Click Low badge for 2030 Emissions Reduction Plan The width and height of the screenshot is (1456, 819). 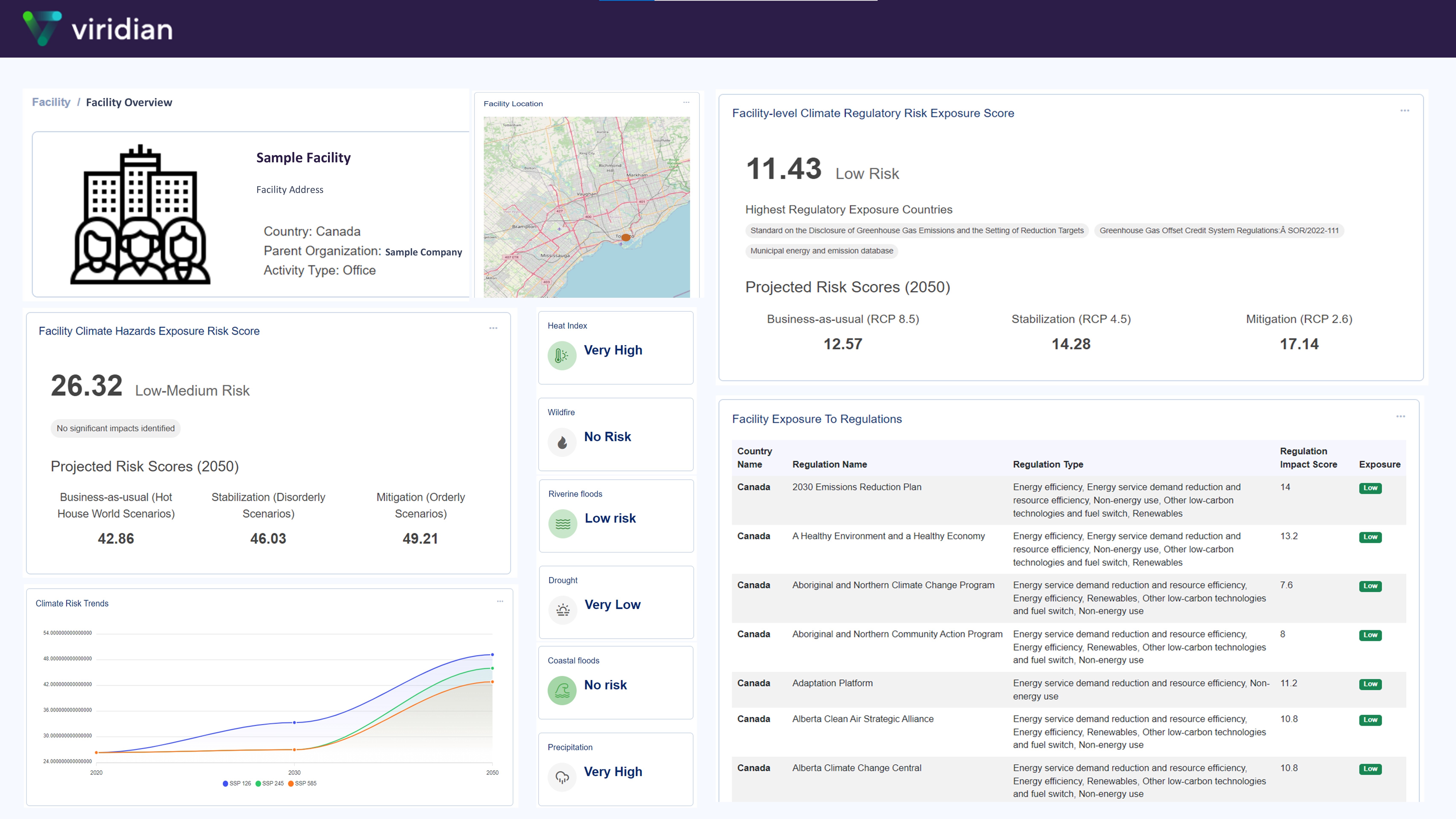[1370, 488]
